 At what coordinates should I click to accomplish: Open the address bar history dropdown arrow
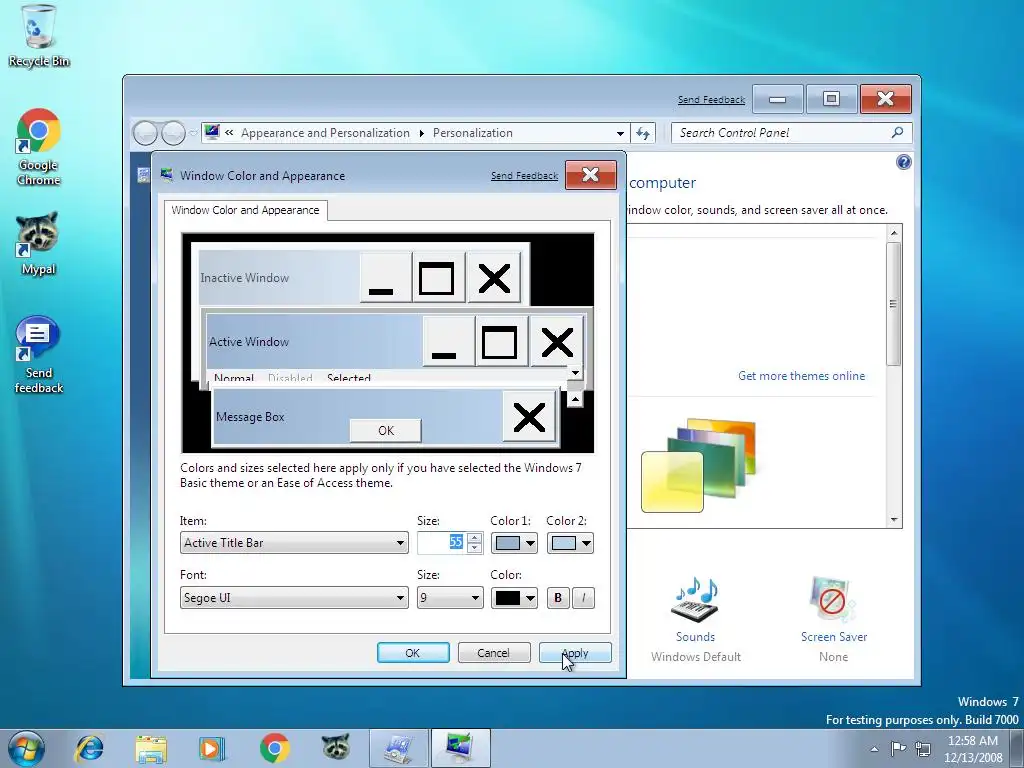tap(620, 133)
